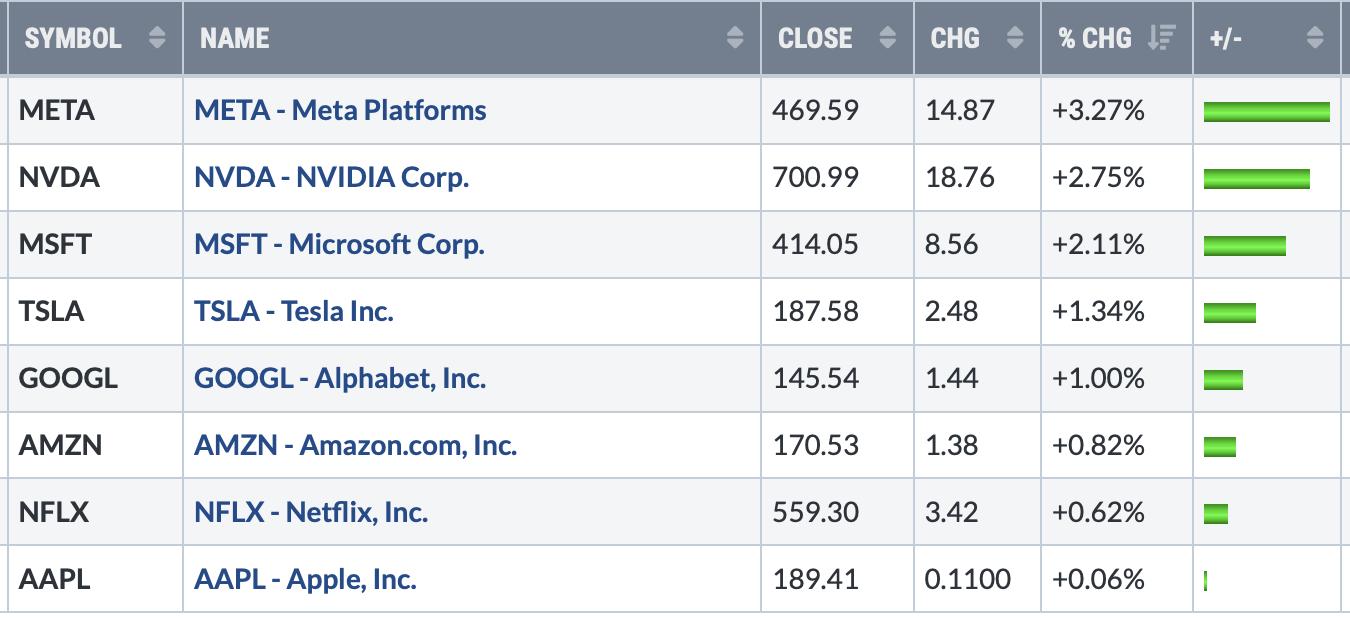Select the TSLA symbol cell
Image resolution: width=1350 pixels, height=618 pixels.
point(95,311)
